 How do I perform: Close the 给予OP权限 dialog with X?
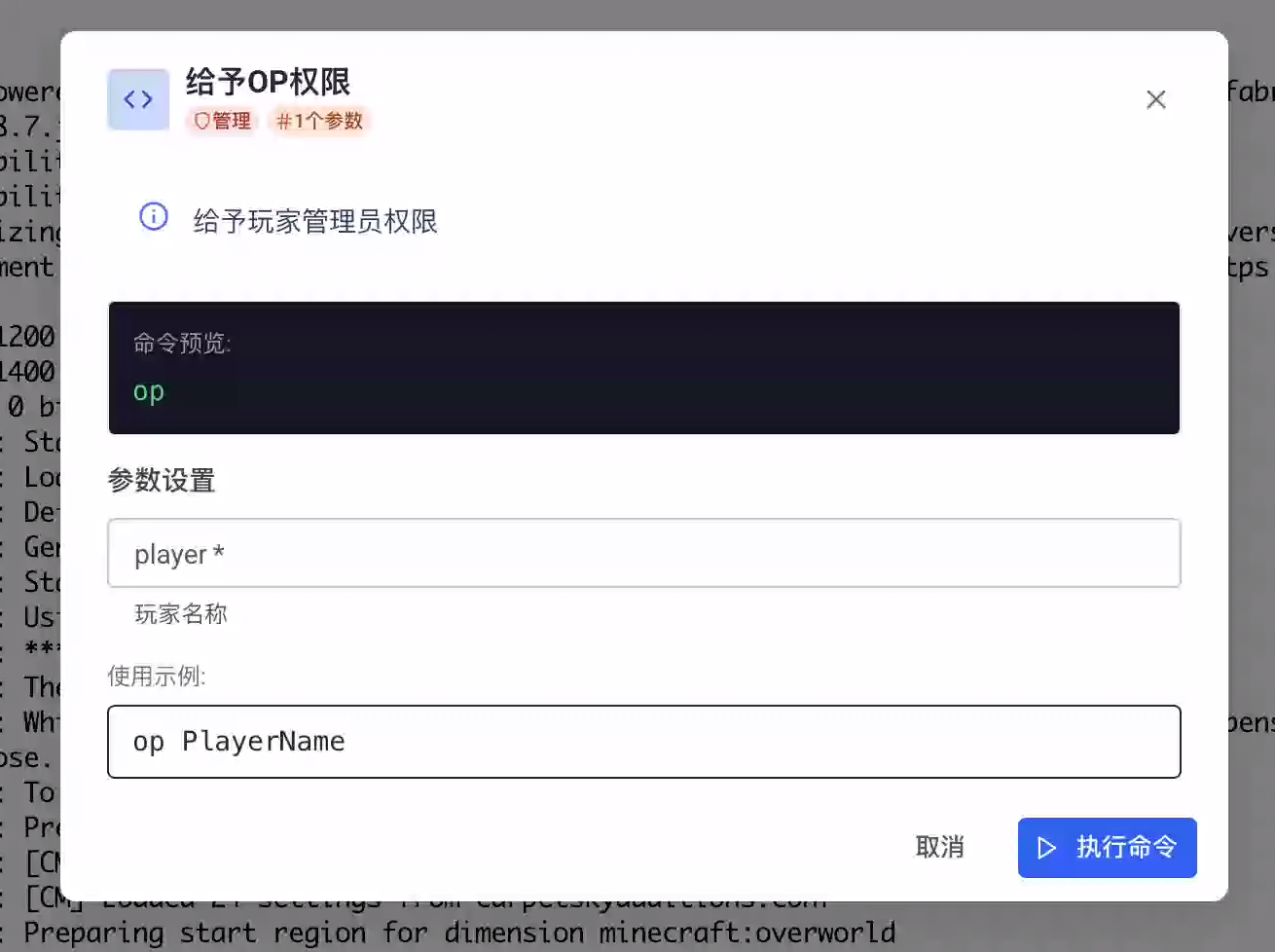pos(1156,99)
